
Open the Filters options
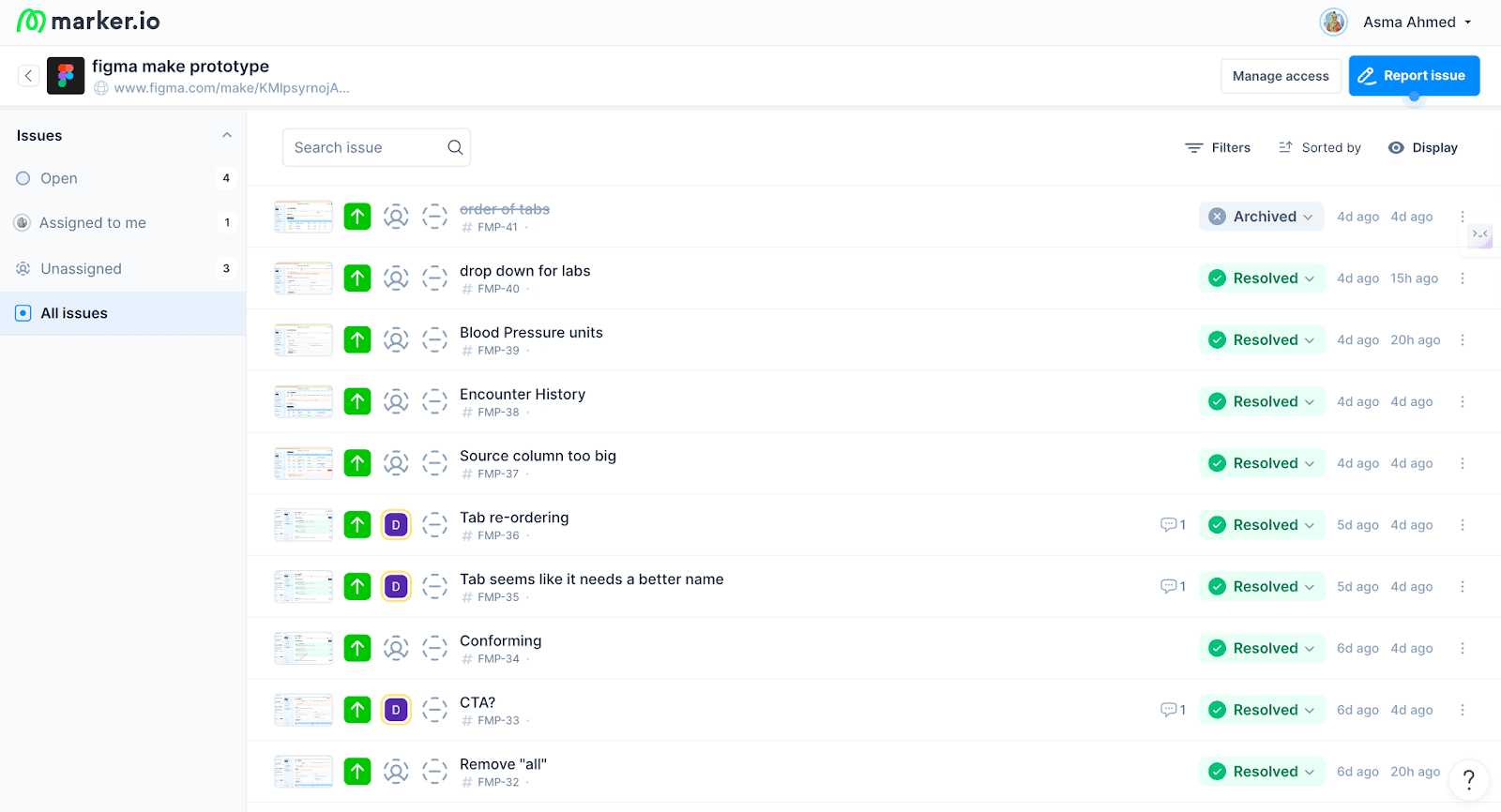tap(1218, 147)
